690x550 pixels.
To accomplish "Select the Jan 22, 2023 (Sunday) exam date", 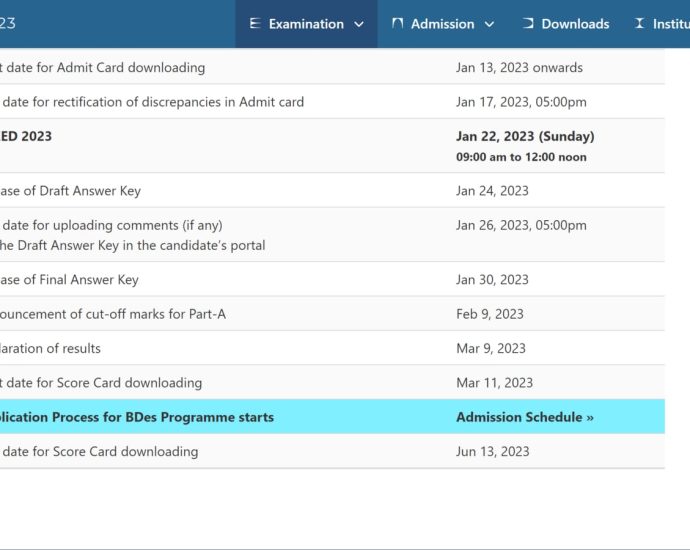I will (x=525, y=136).
